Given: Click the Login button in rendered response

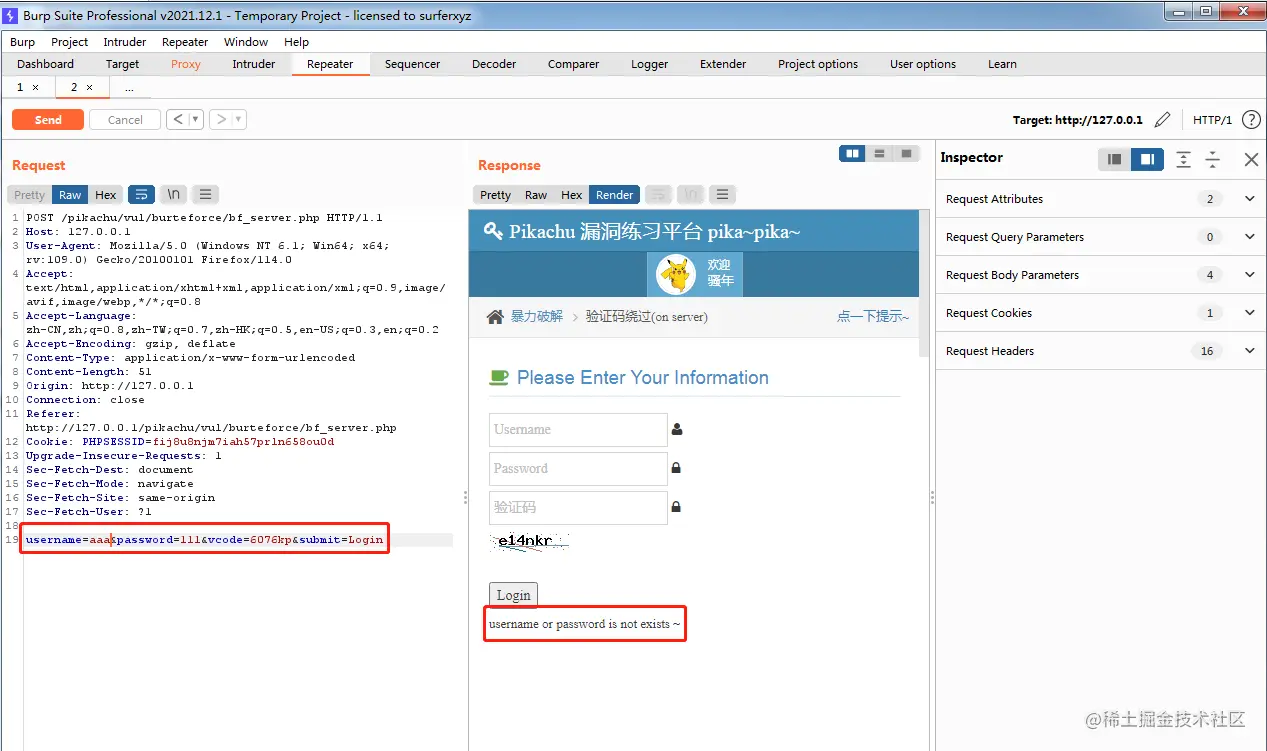Looking at the screenshot, I should (514, 595).
